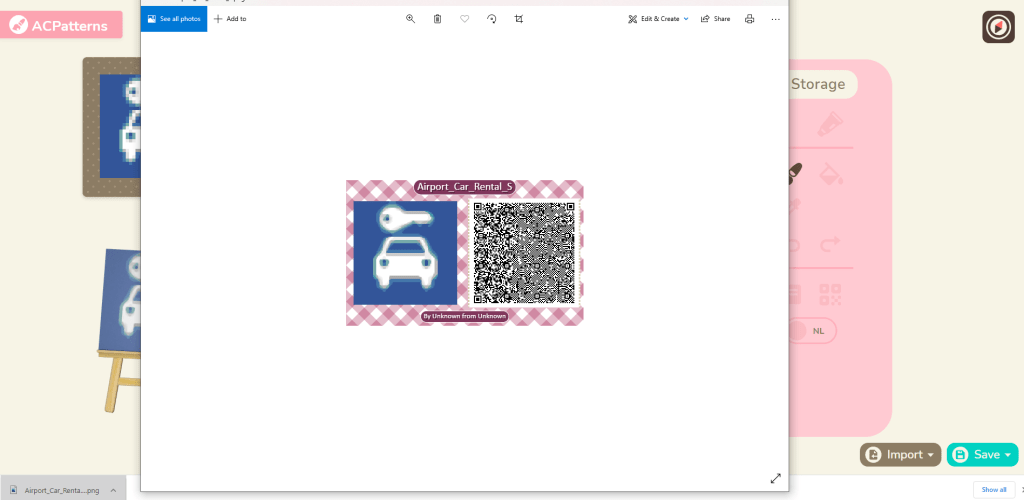Click See all photos

coord(174,19)
